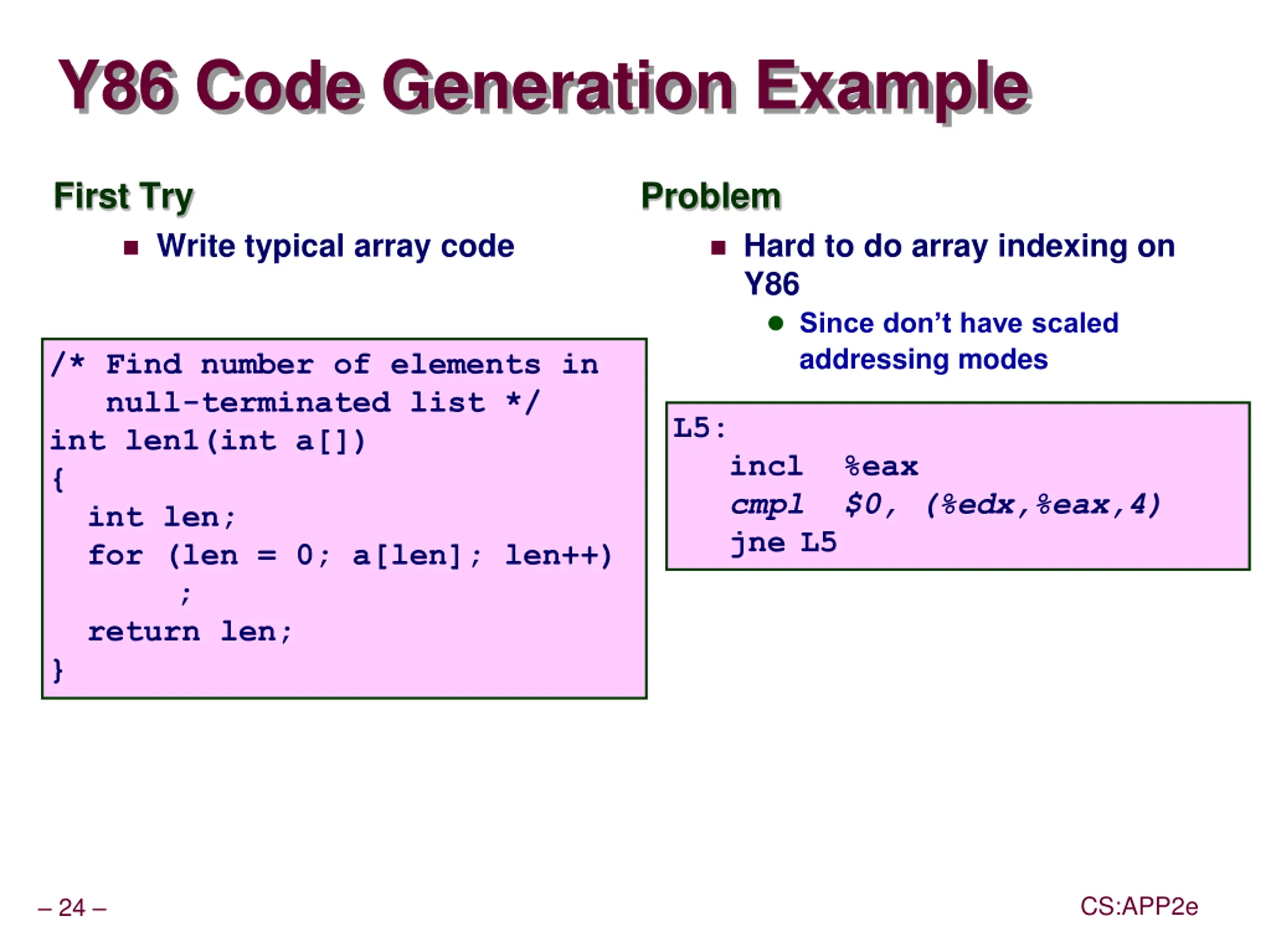Click the 'jne L5' instruction
Image resolution: width=1271 pixels, height=952 pixels.
click(783, 543)
